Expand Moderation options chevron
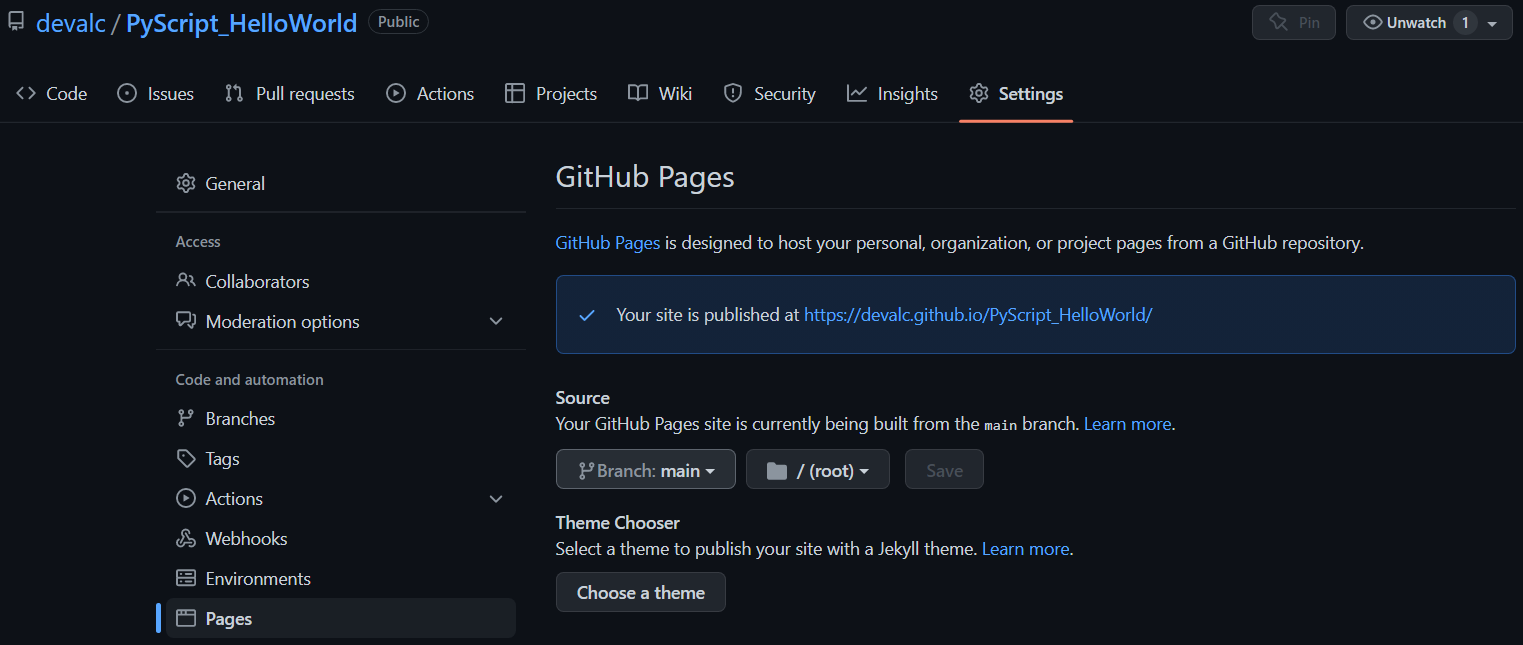1523x645 pixels. coord(496,321)
